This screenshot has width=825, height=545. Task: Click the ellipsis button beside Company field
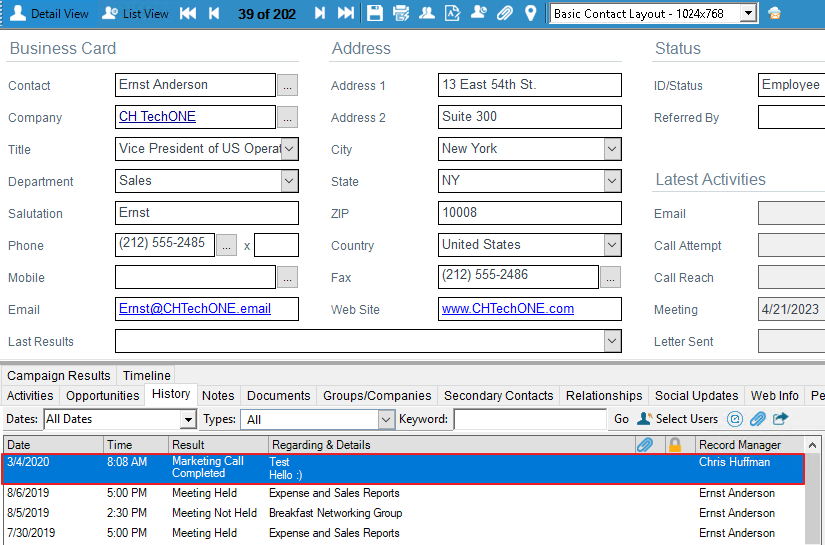coord(287,117)
